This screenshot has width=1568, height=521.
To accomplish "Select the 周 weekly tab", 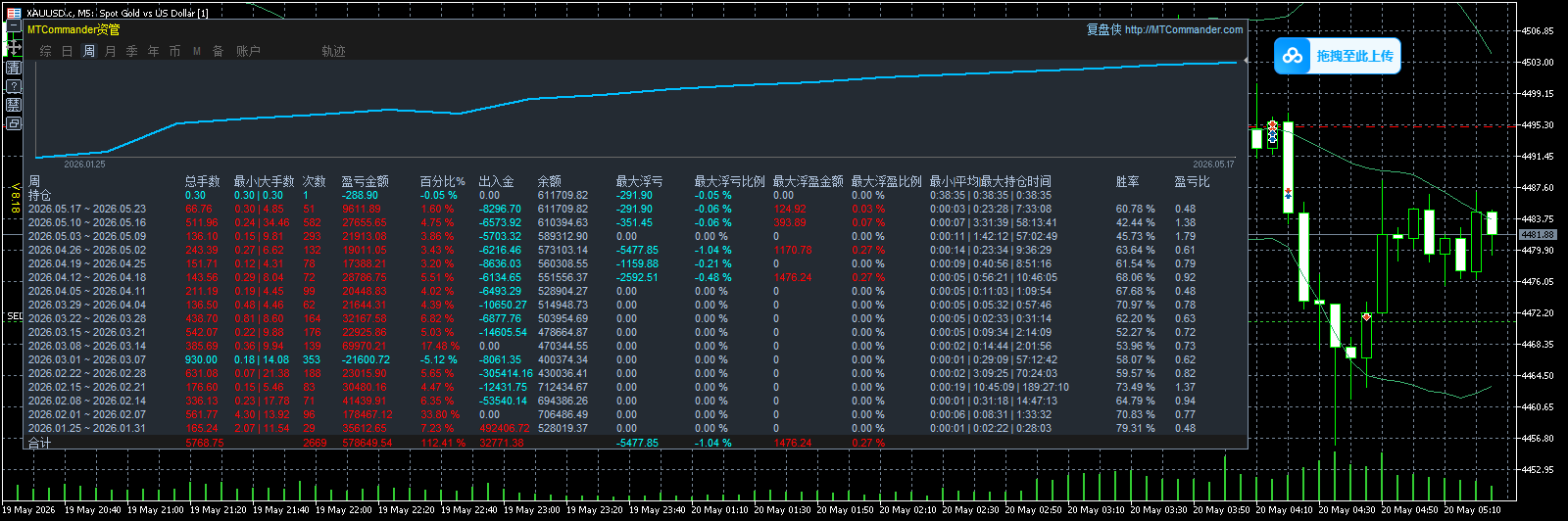I will click(89, 51).
